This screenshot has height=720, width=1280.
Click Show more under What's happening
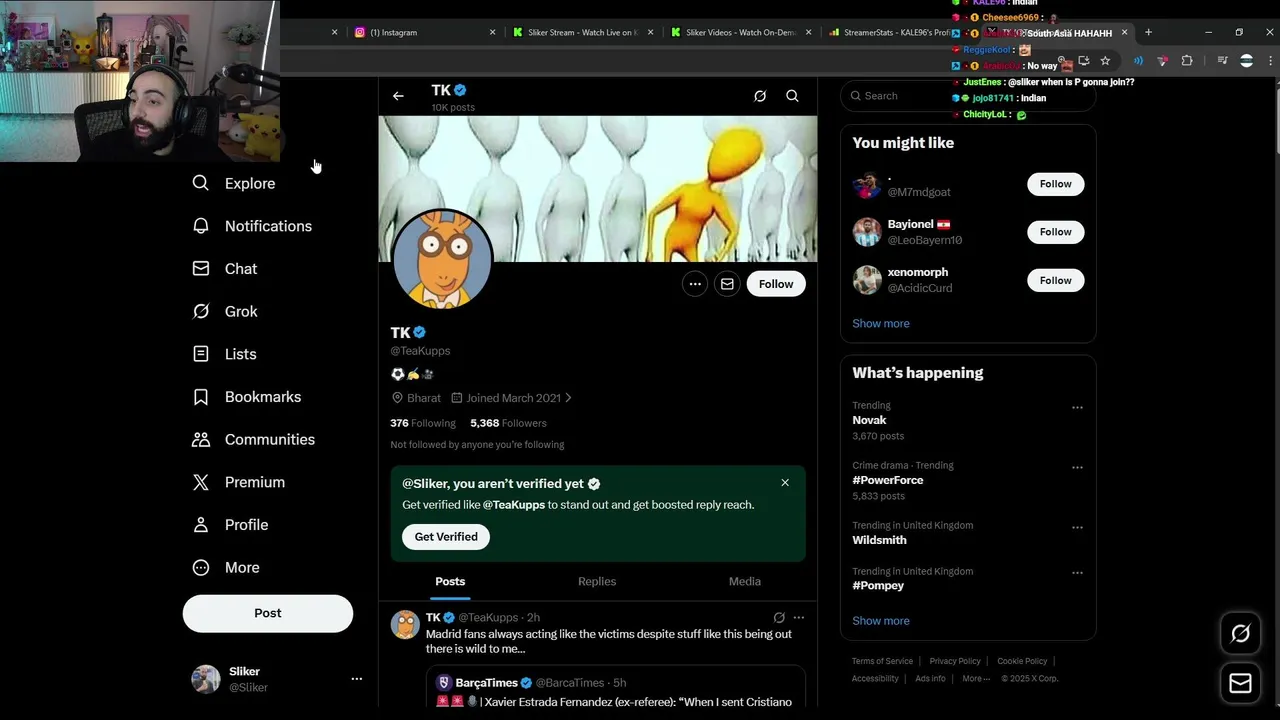[881, 621]
